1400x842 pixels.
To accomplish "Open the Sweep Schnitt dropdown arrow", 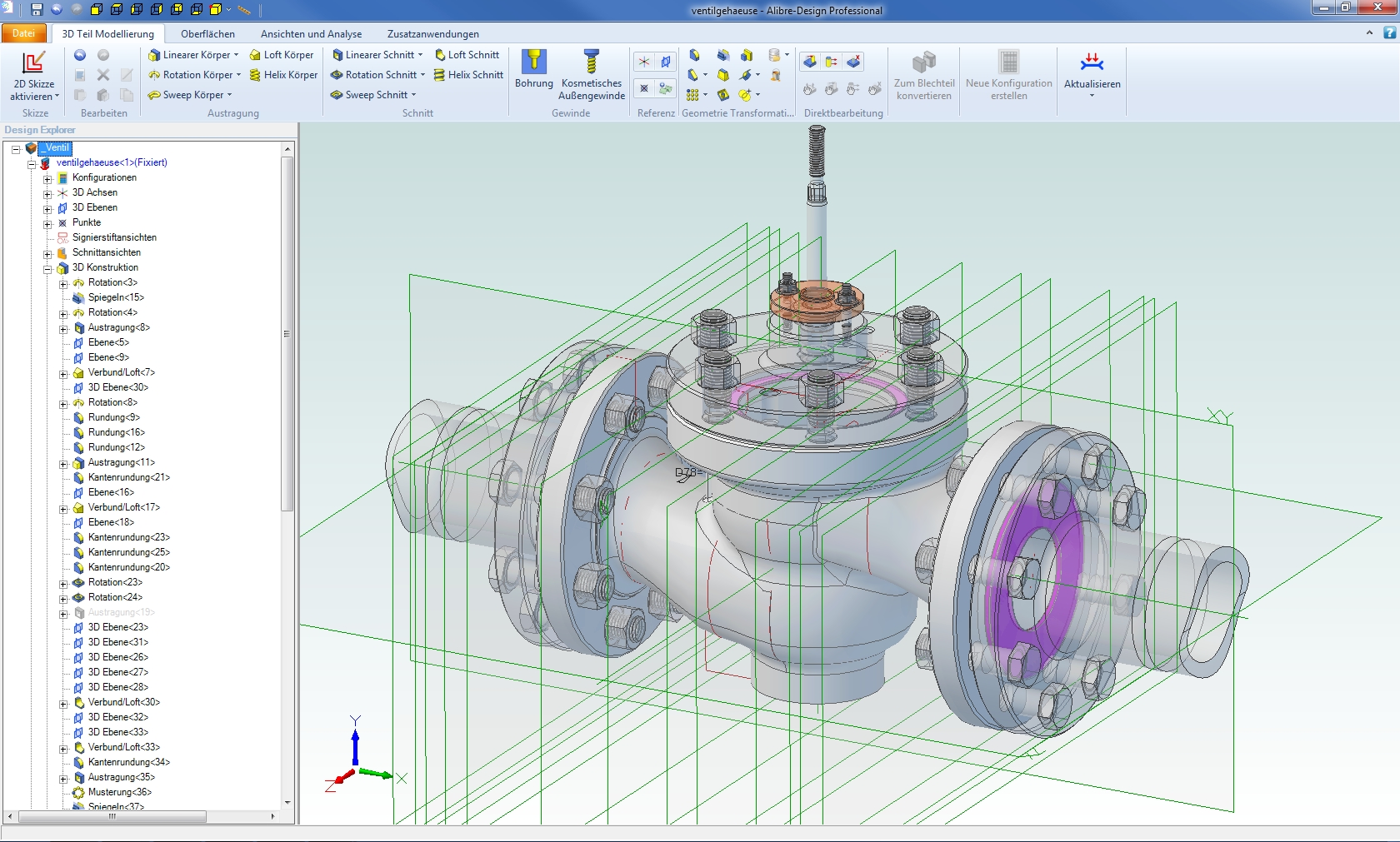I will click(413, 95).
